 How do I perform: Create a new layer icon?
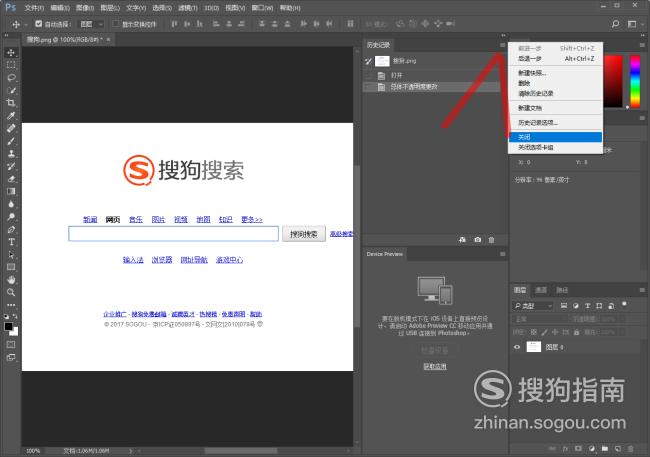(x=618, y=449)
